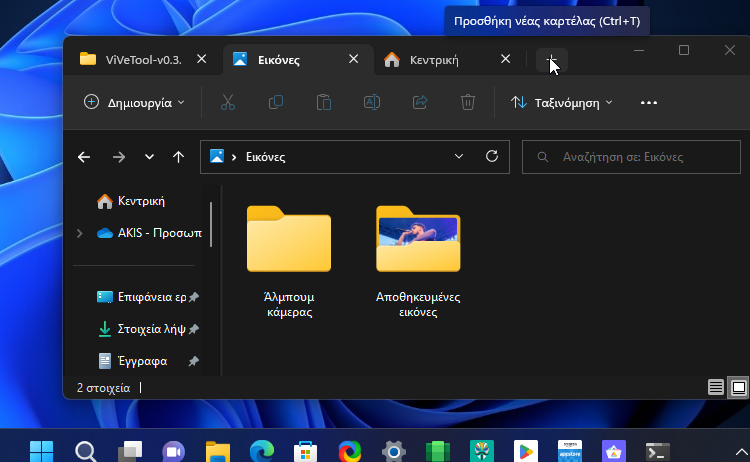750x462 pixels.
Task: Click the Delete trash icon
Action: pyautogui.click(x=467, y=102)
